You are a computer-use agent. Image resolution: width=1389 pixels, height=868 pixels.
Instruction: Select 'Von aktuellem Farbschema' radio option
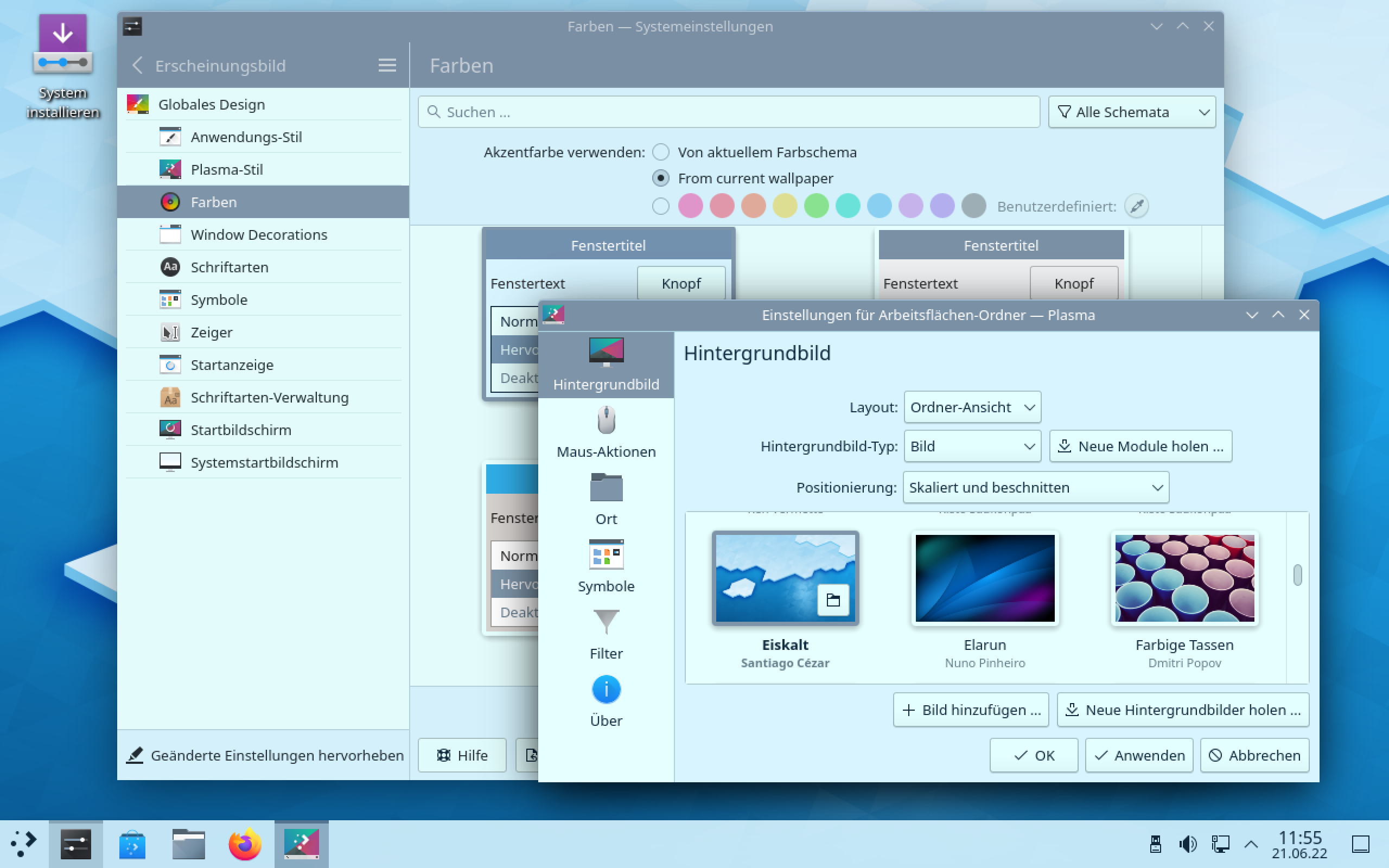661,152
